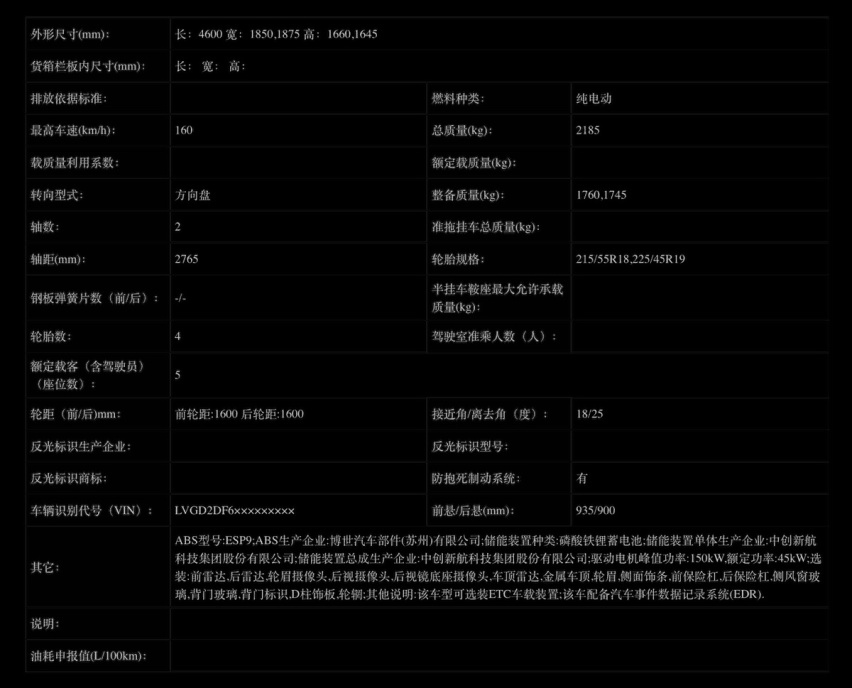Select the ABS value 有
The image size is (852, 688).
(582, 479)
